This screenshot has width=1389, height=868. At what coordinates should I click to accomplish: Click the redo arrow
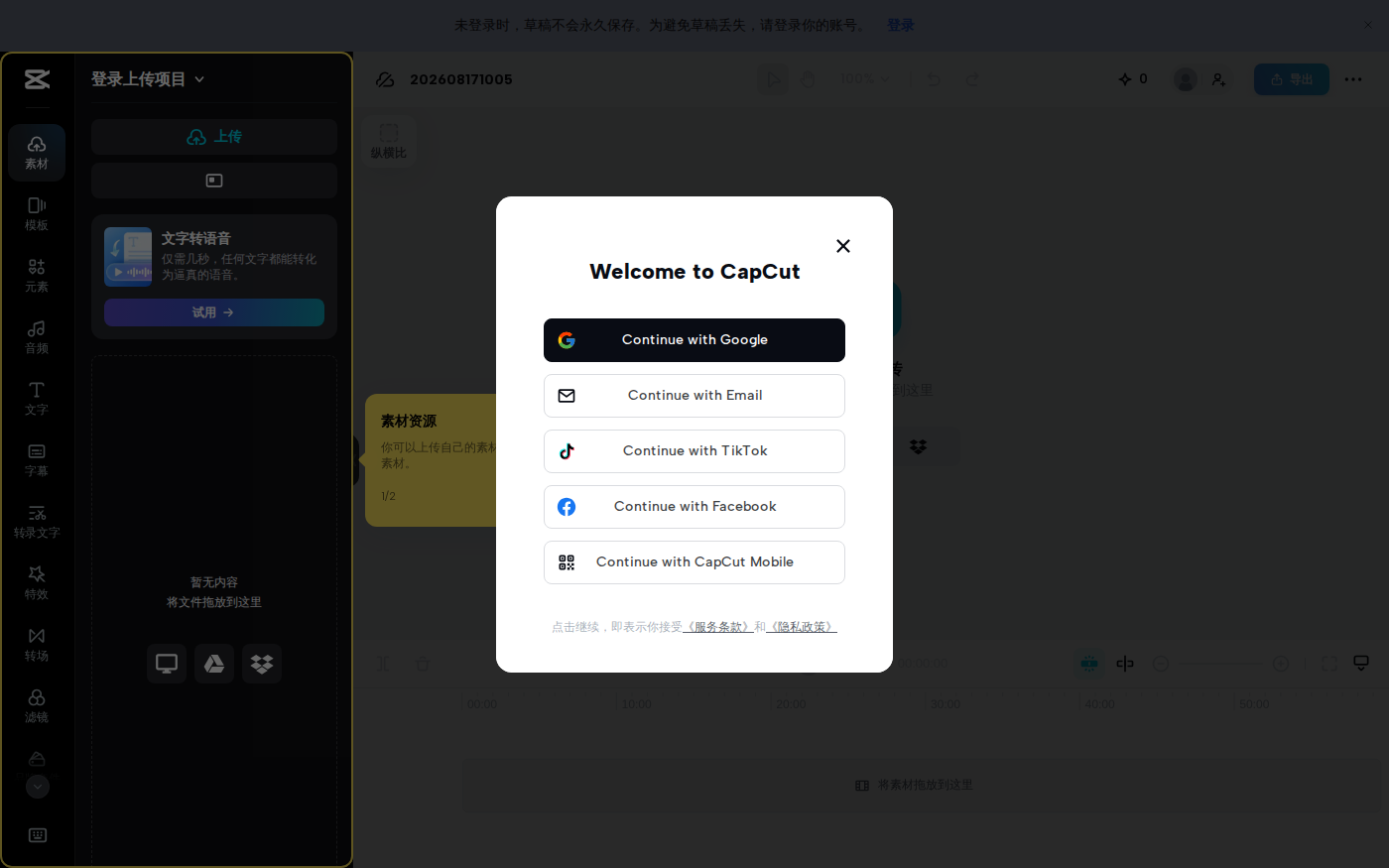pyautogui.click(x=972, y=79)
